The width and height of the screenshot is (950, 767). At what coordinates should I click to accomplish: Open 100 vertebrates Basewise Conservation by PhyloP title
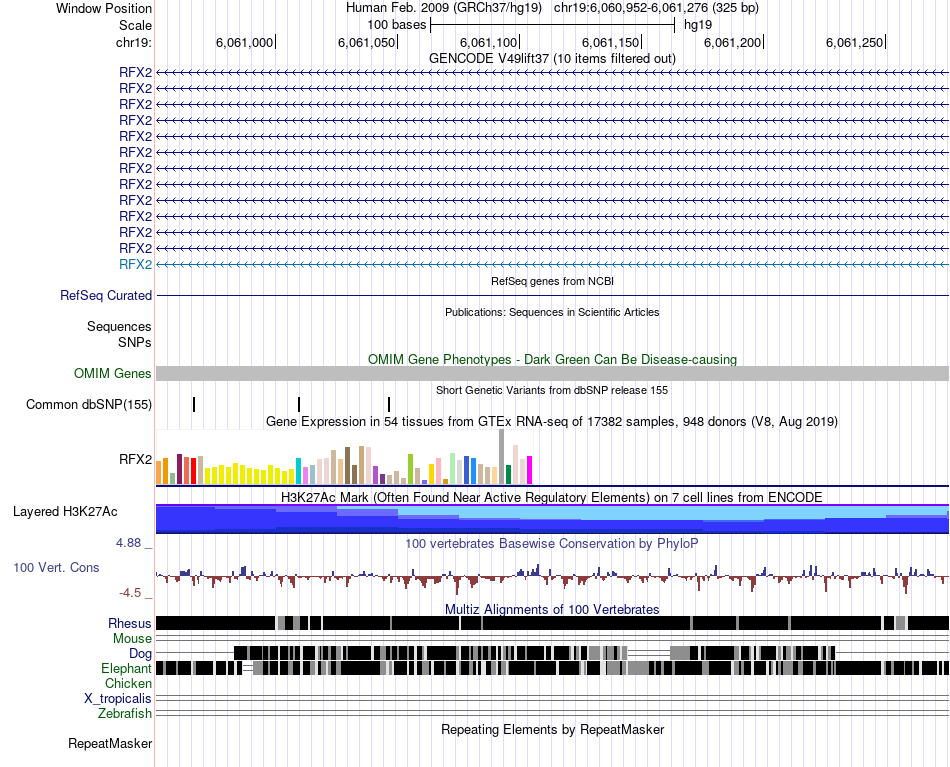(x=552, y=543)
